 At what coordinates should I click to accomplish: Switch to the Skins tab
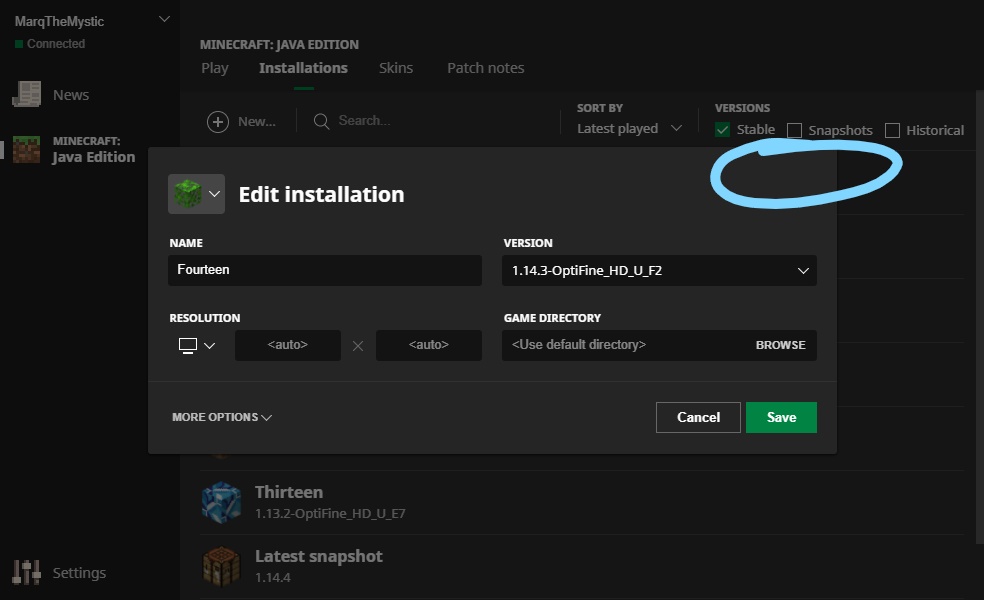tap(396, 68)
